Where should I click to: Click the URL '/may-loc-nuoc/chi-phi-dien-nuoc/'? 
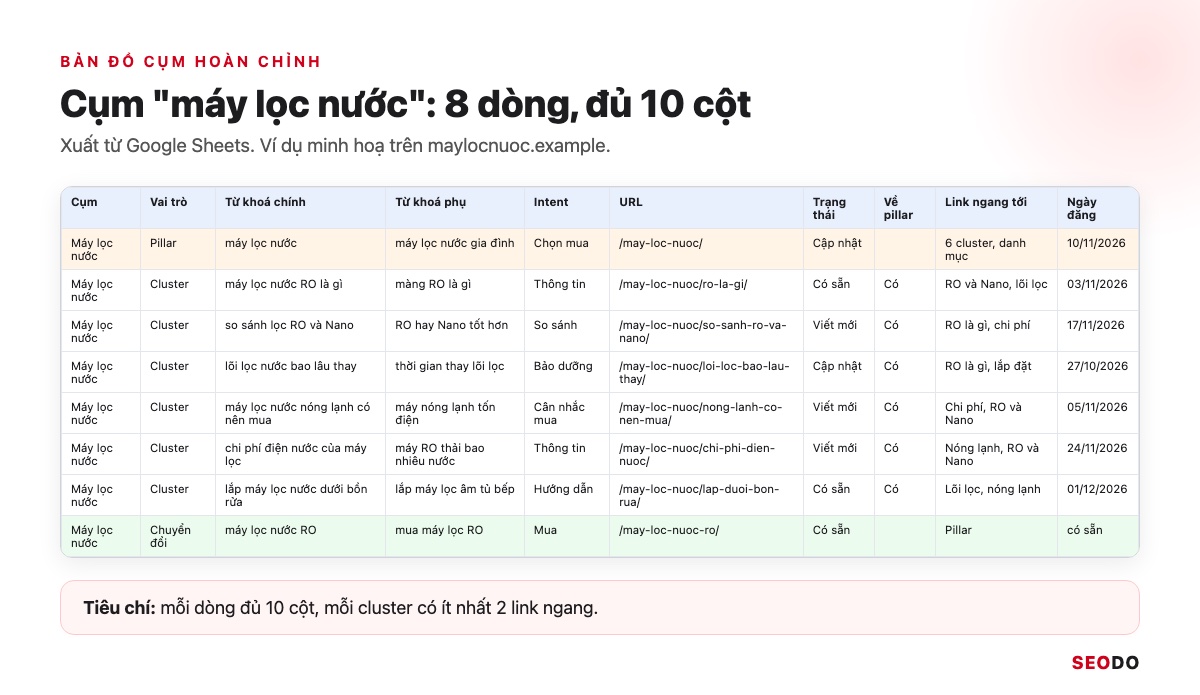(697, 454)
